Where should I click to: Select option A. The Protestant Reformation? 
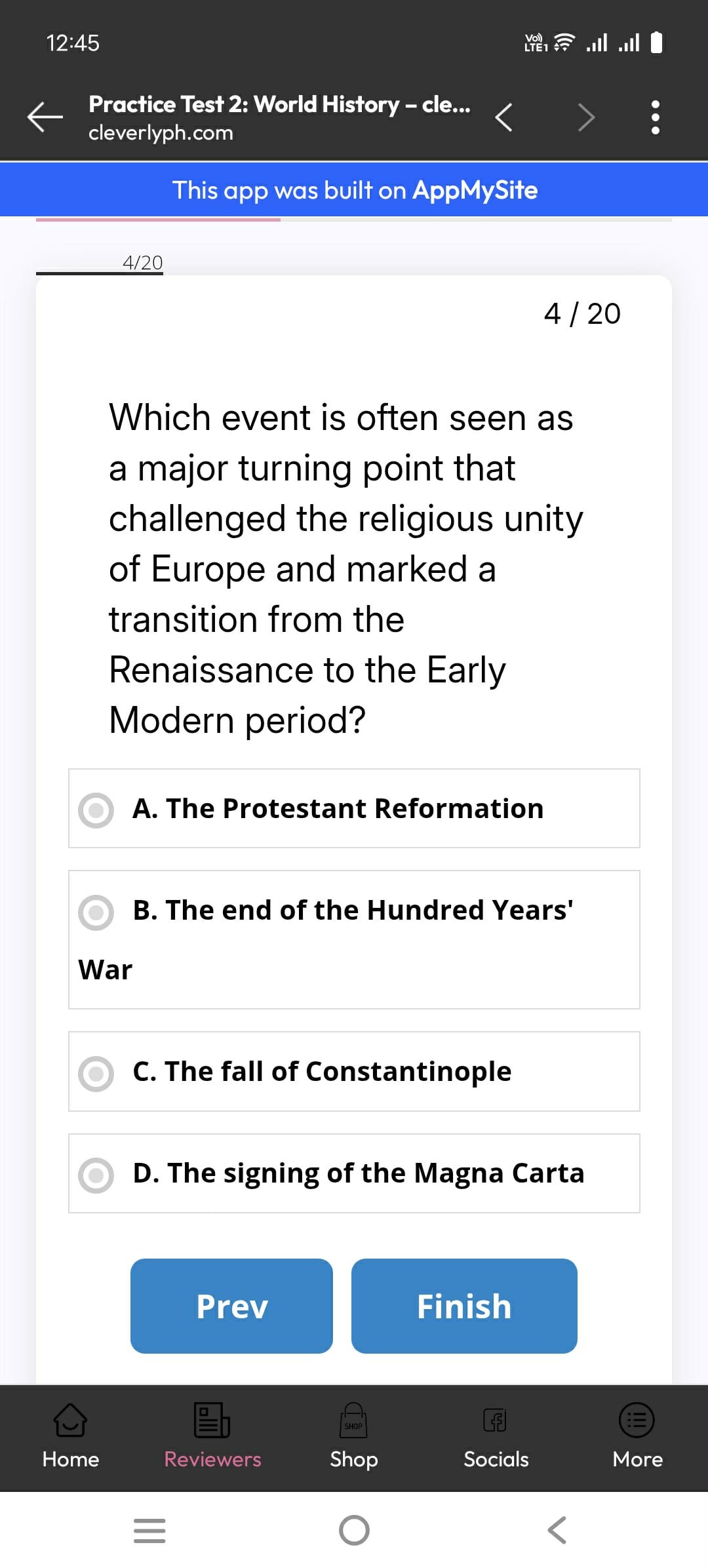coord(96,810)
